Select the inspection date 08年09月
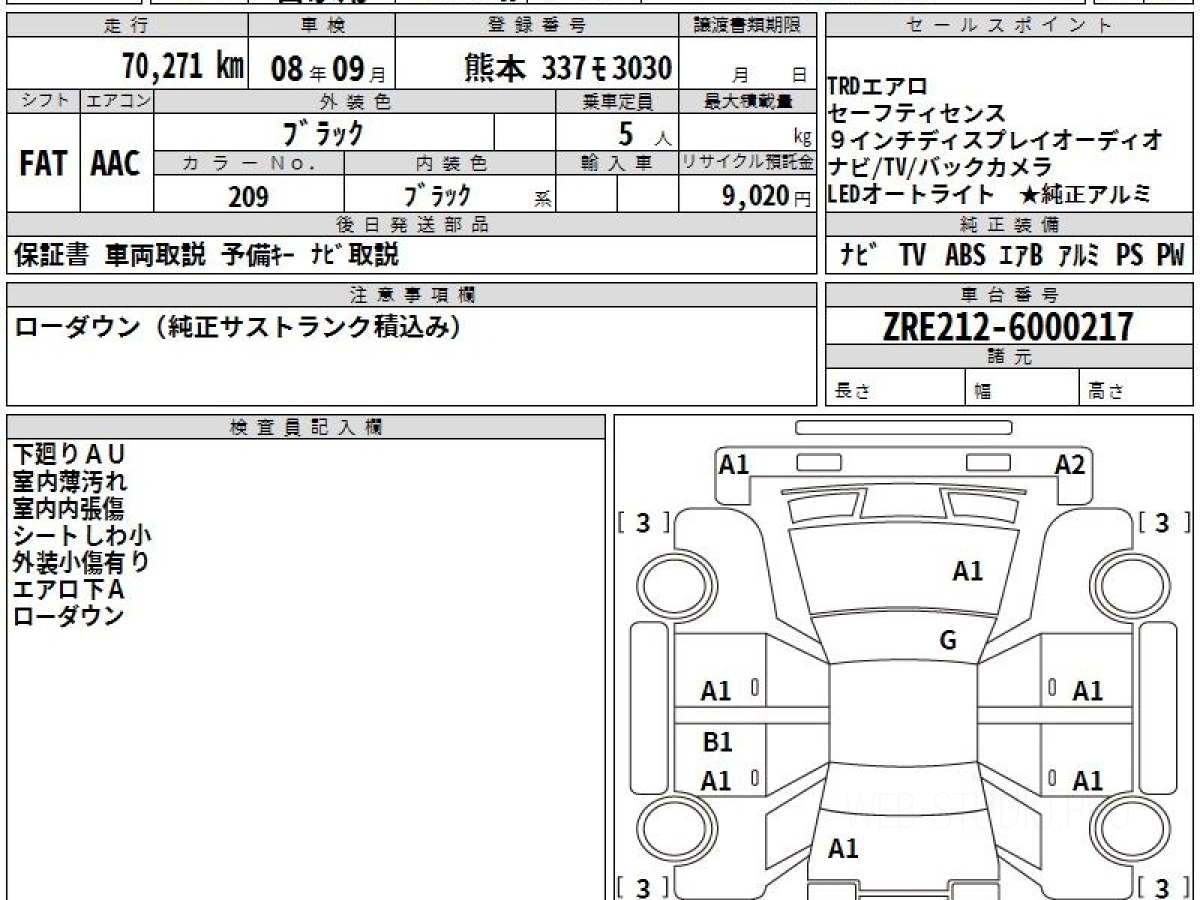Image resolution: width=1200 pixels, height=900 pixels. pos(329,70)
